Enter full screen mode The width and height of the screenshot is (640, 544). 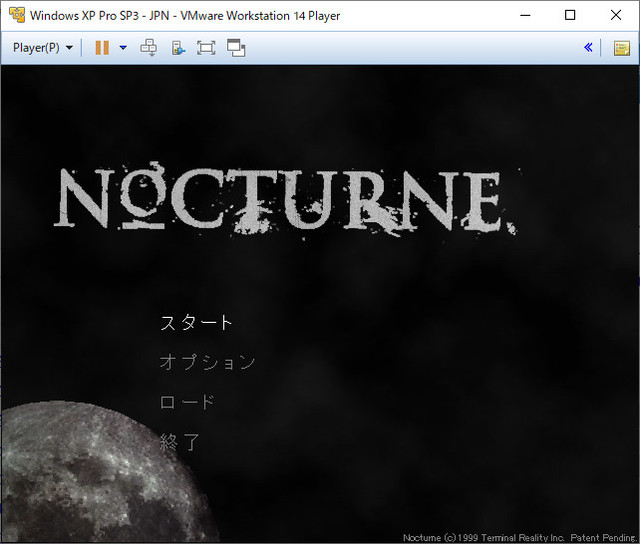(x=206, y=48)
